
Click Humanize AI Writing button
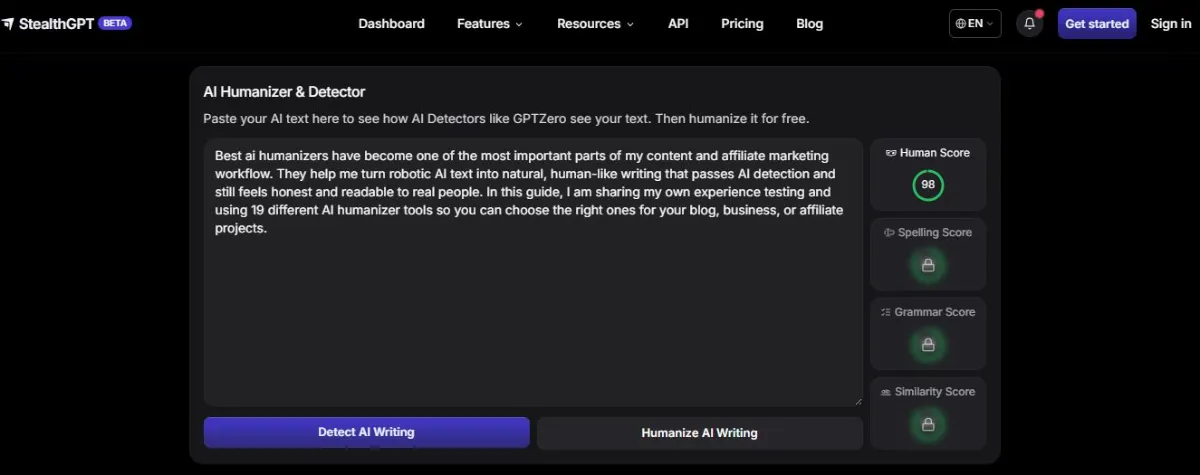pos(699,433)
